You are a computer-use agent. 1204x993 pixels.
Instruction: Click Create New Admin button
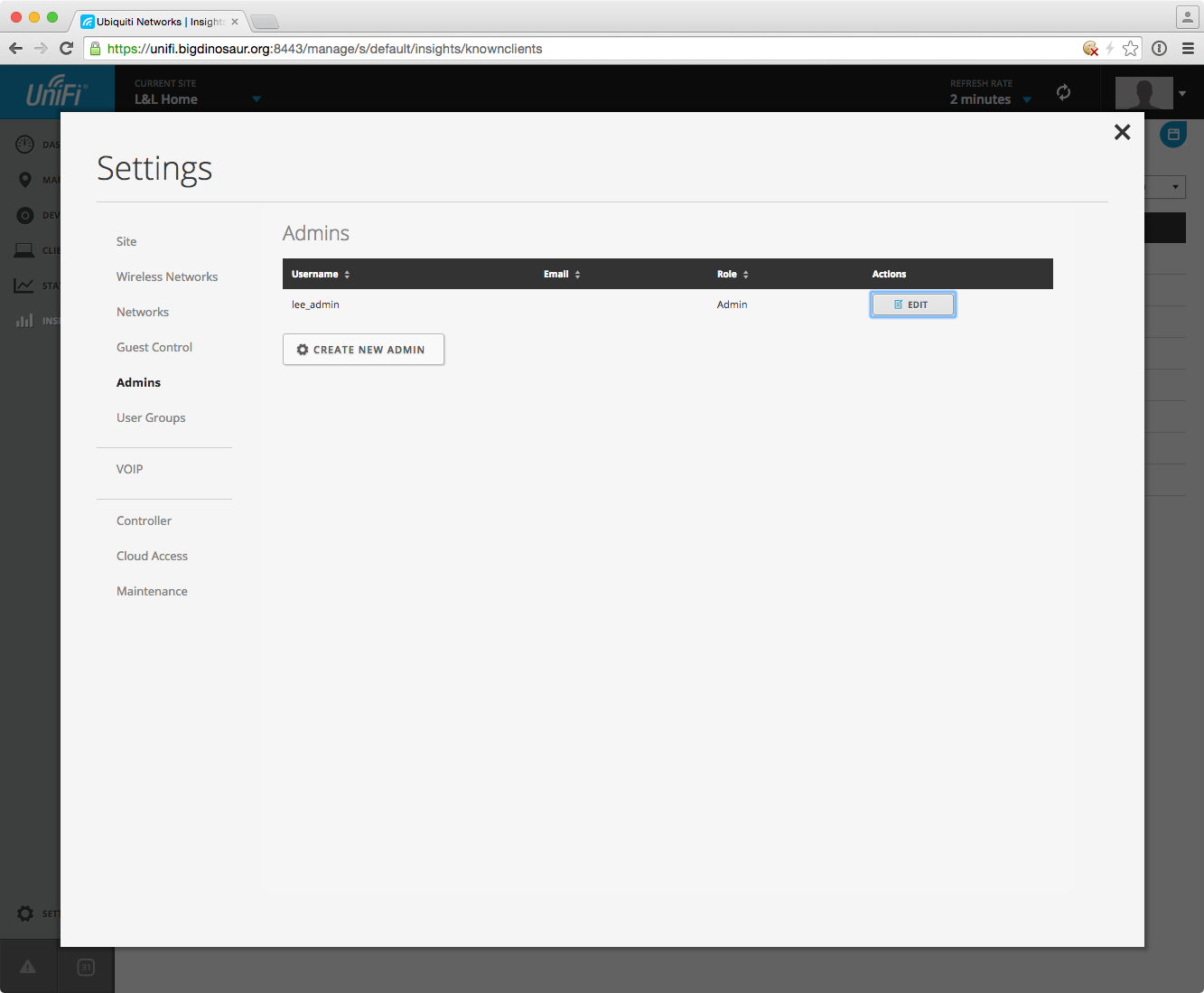363,350
